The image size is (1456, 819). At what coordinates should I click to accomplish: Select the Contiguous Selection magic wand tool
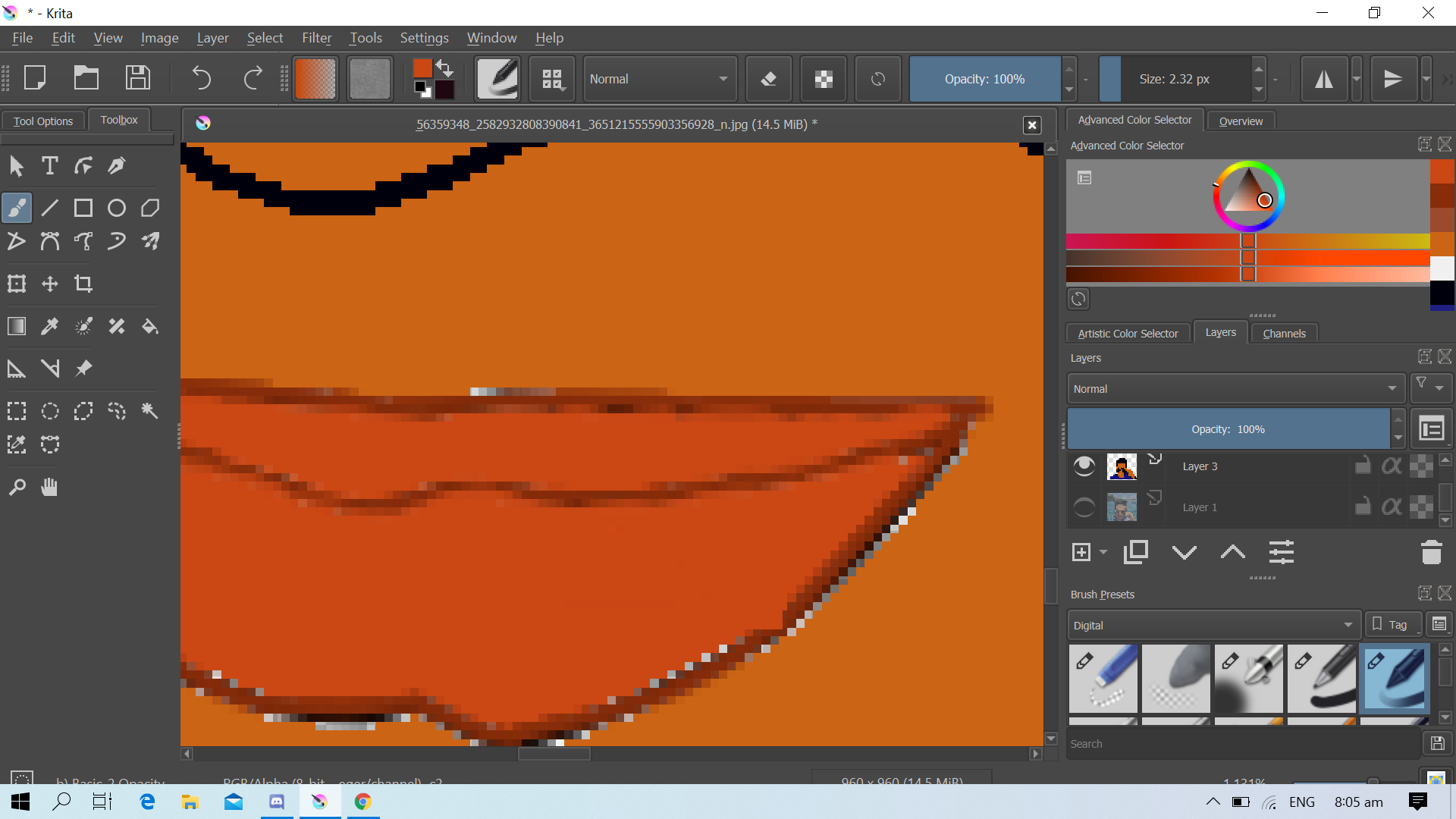[150, 411]
